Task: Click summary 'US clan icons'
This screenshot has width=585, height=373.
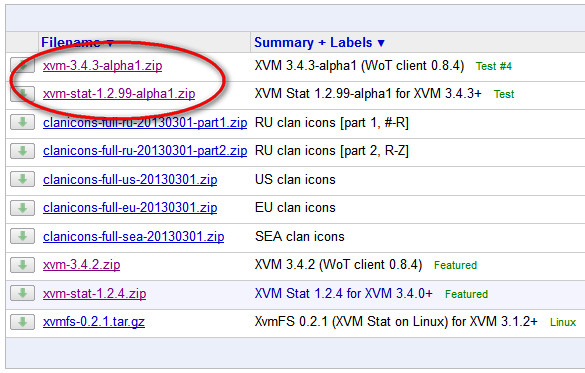Action: pos(295,179)
